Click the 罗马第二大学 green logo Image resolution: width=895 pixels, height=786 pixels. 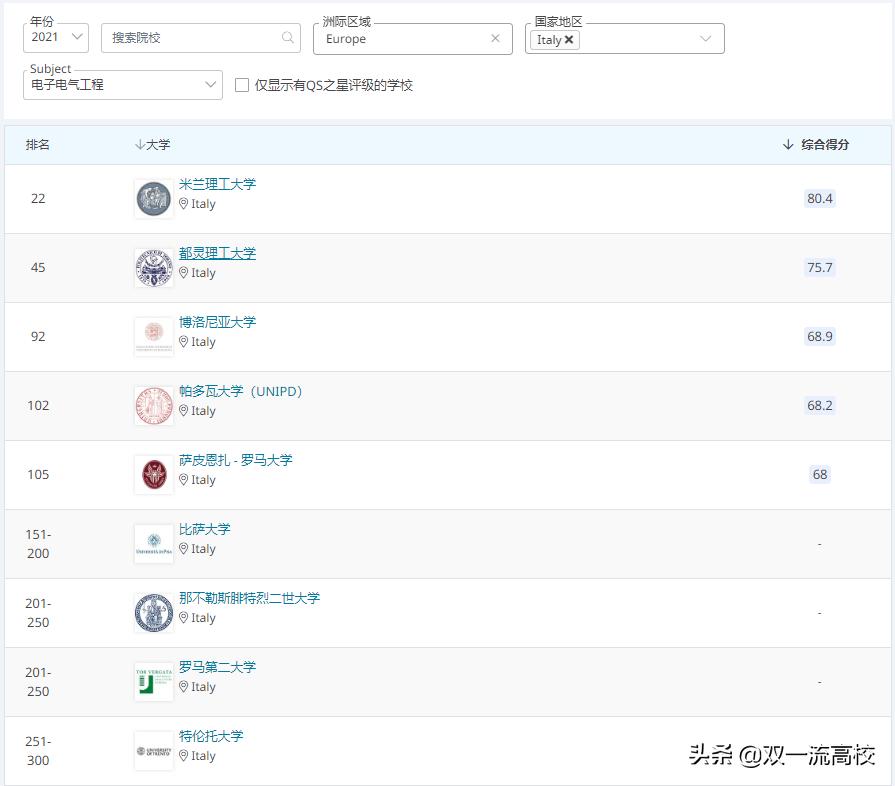click(152, 680)
